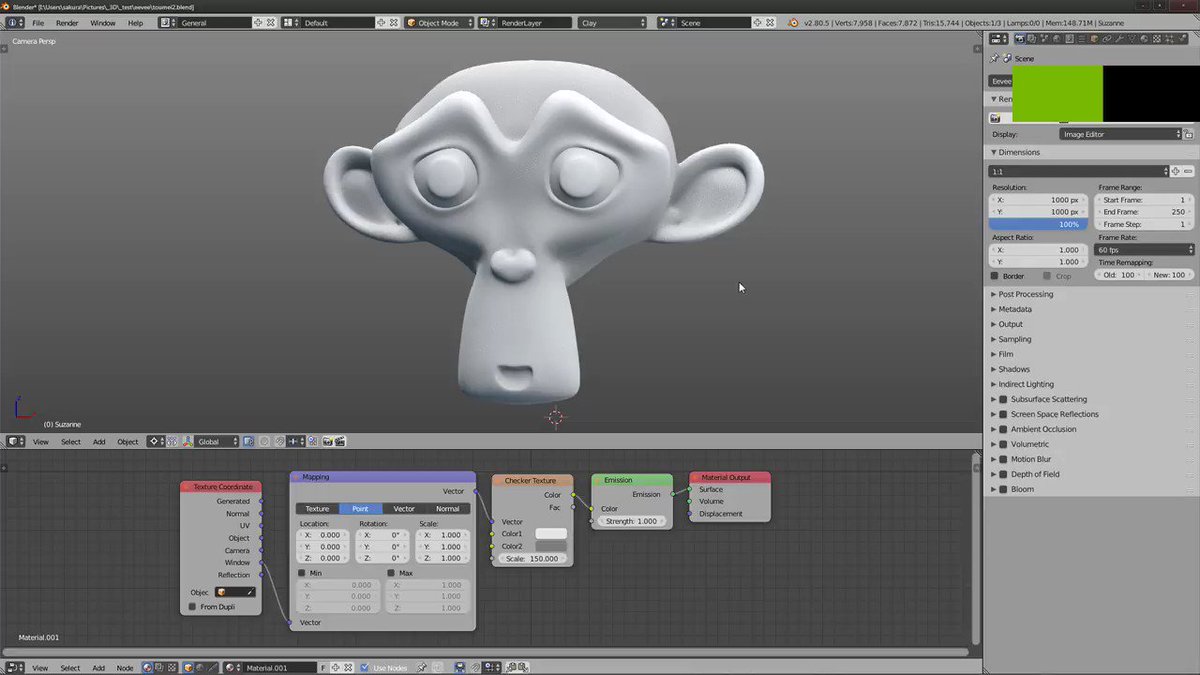Delete General workspace with X icon
The height and width of the screenshot is (675, 1200).
tap(270, 22)
